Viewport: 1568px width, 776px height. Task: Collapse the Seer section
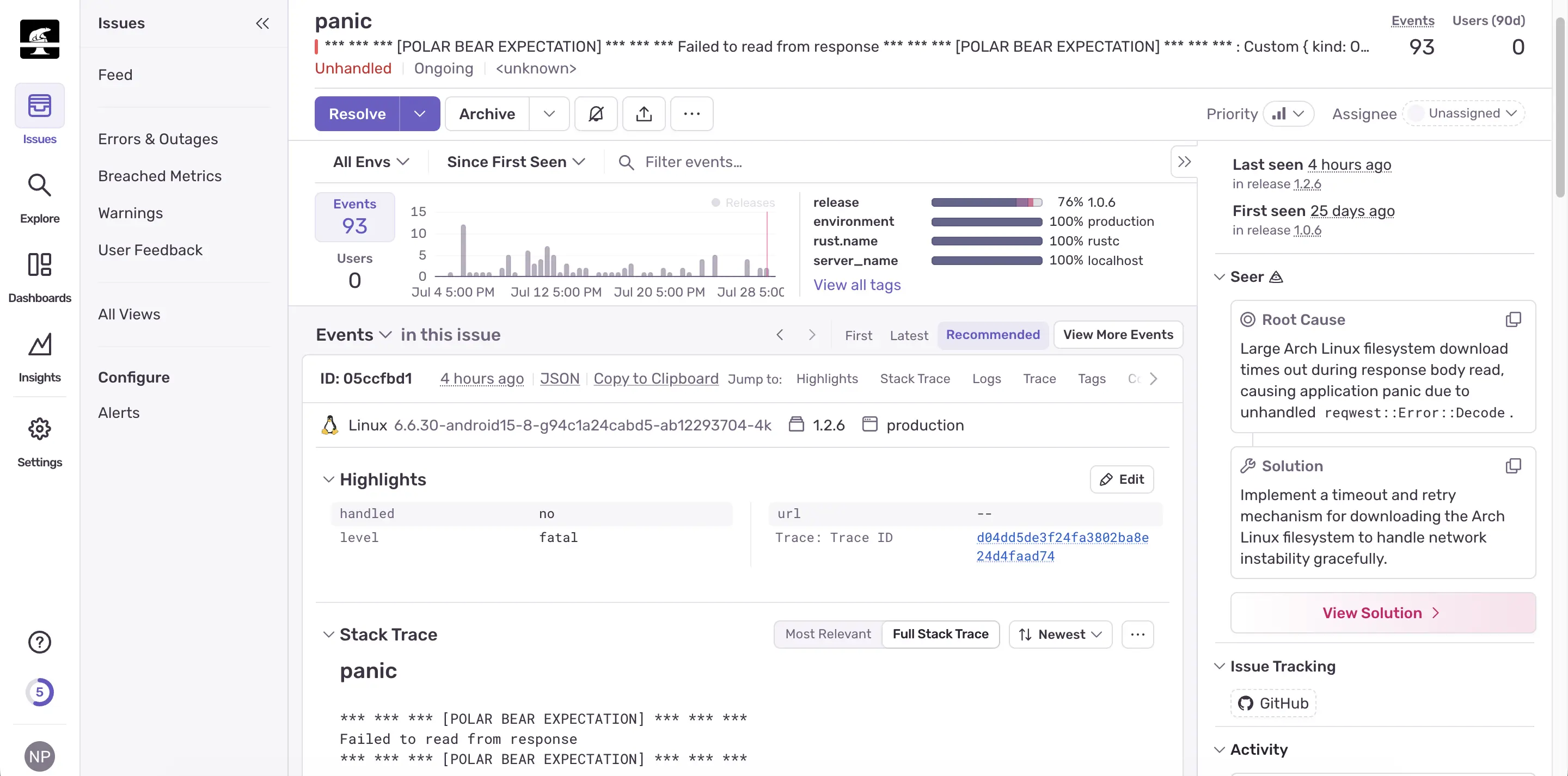click(1219, 277)
